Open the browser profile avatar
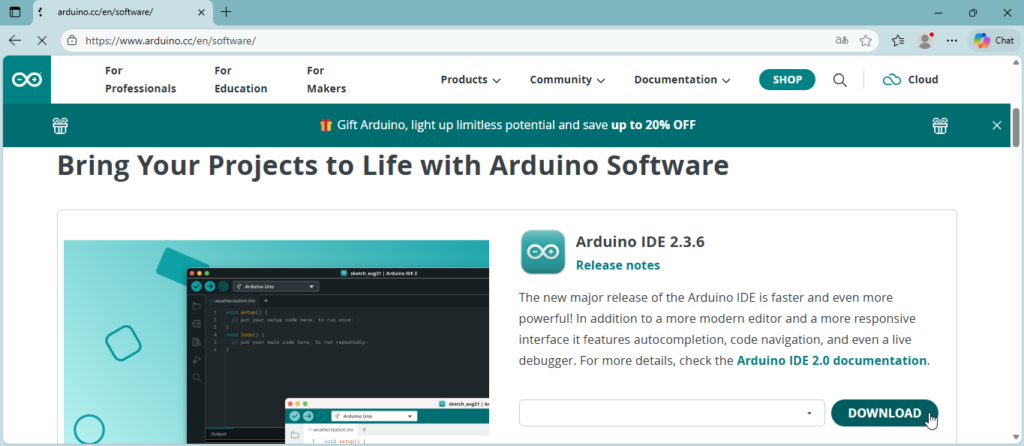The height and width of the screenshot is (446, 1024). coord(925,40)
